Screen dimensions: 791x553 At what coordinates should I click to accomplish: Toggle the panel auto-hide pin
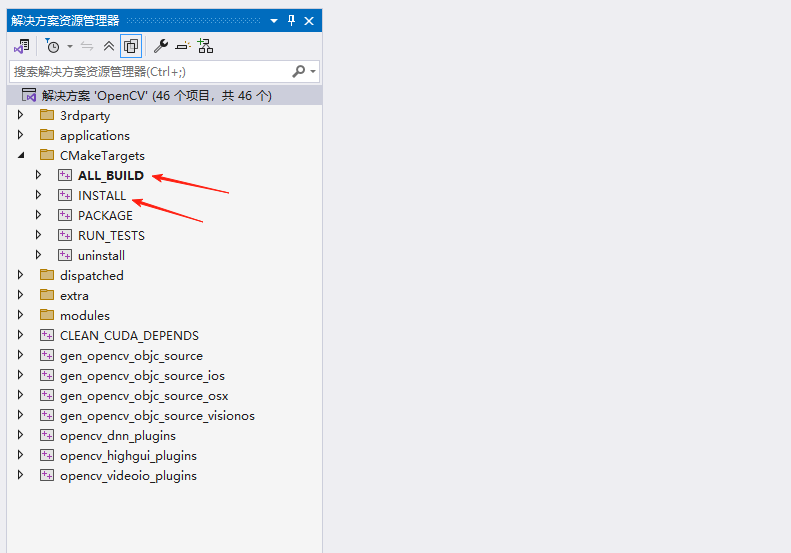(291, 21)
